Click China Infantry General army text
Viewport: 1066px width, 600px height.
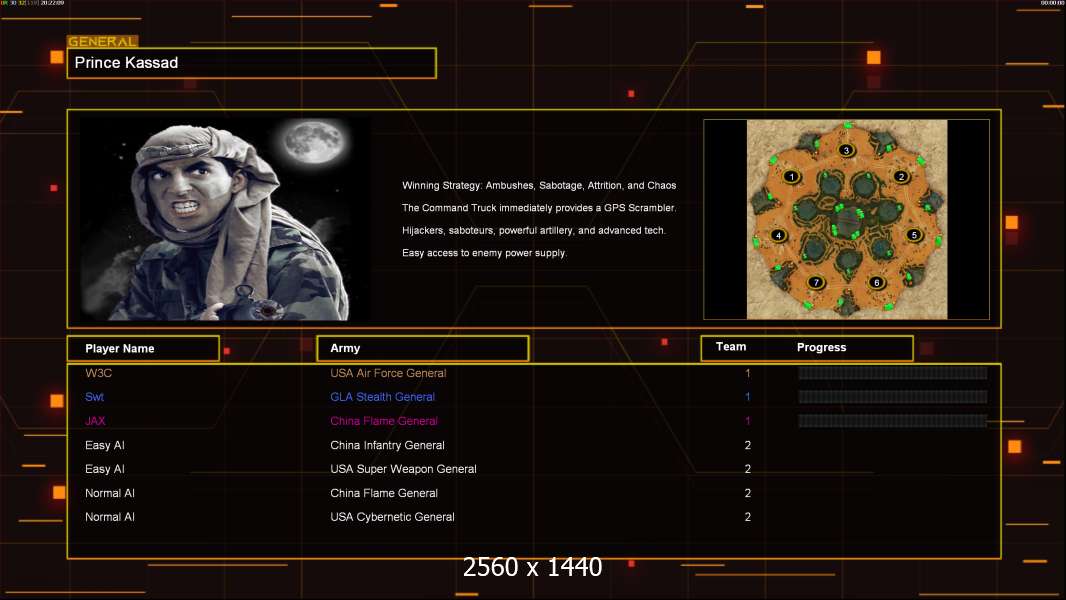pyautogui.click(x=387, y=445)
